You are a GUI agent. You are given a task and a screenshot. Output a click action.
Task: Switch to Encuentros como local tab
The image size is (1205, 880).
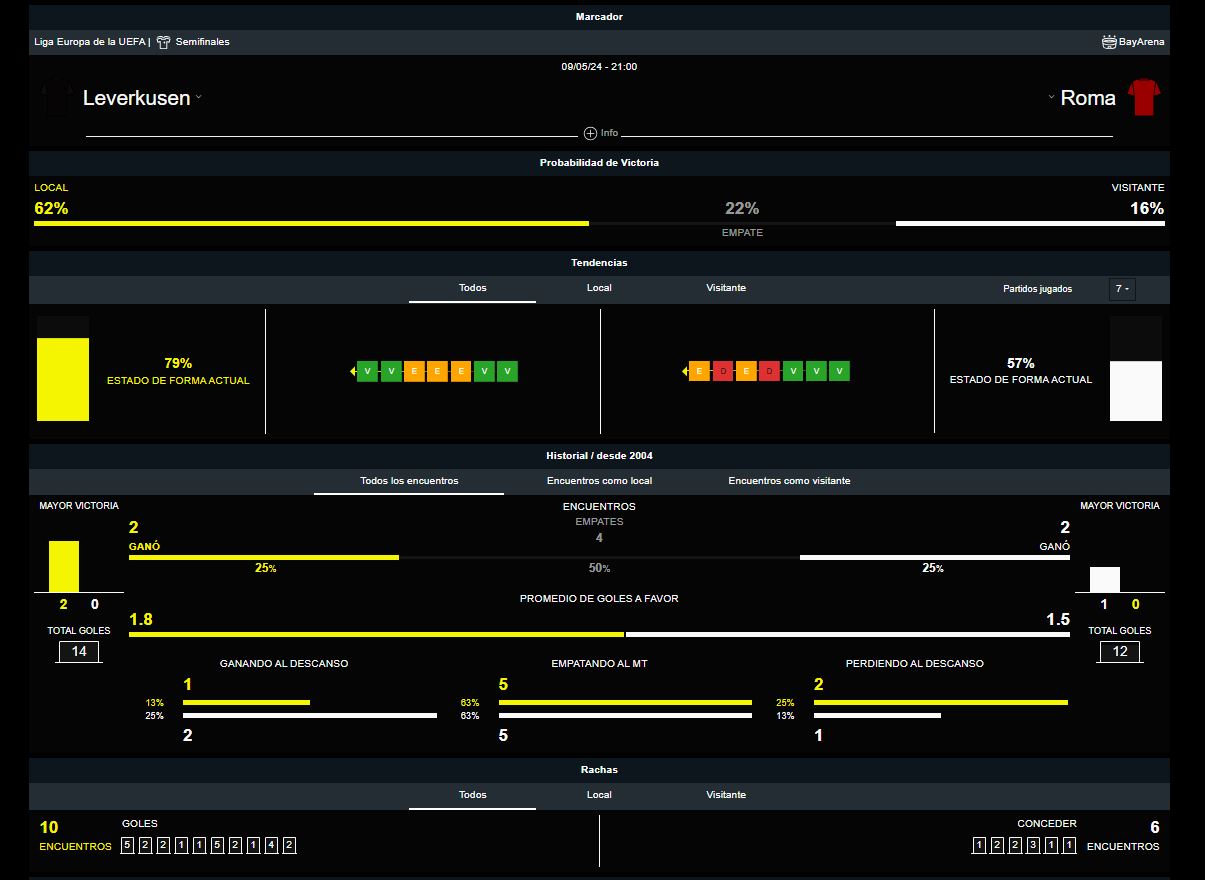coord(599,481)
